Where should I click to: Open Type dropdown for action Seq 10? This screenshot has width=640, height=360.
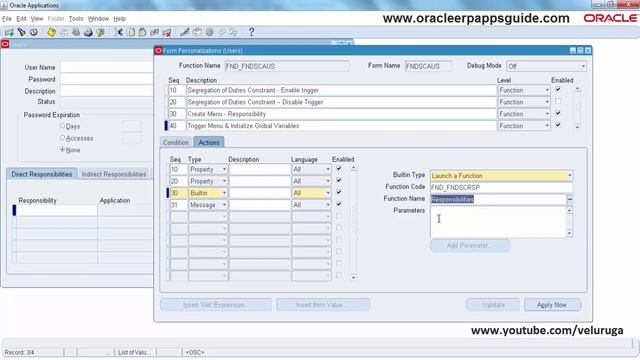pos(224,169)
